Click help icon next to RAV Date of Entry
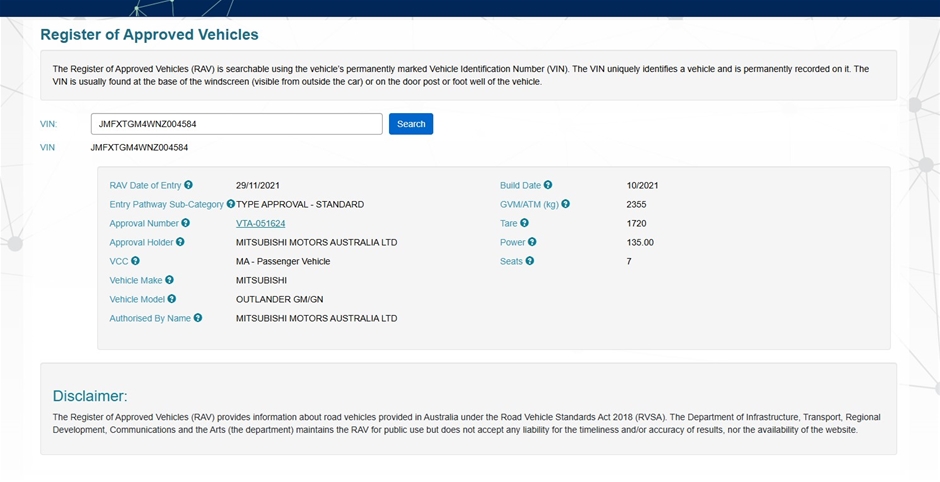This screenshot has height=482, width=940. pyautogui.click(x=188, y=185)
